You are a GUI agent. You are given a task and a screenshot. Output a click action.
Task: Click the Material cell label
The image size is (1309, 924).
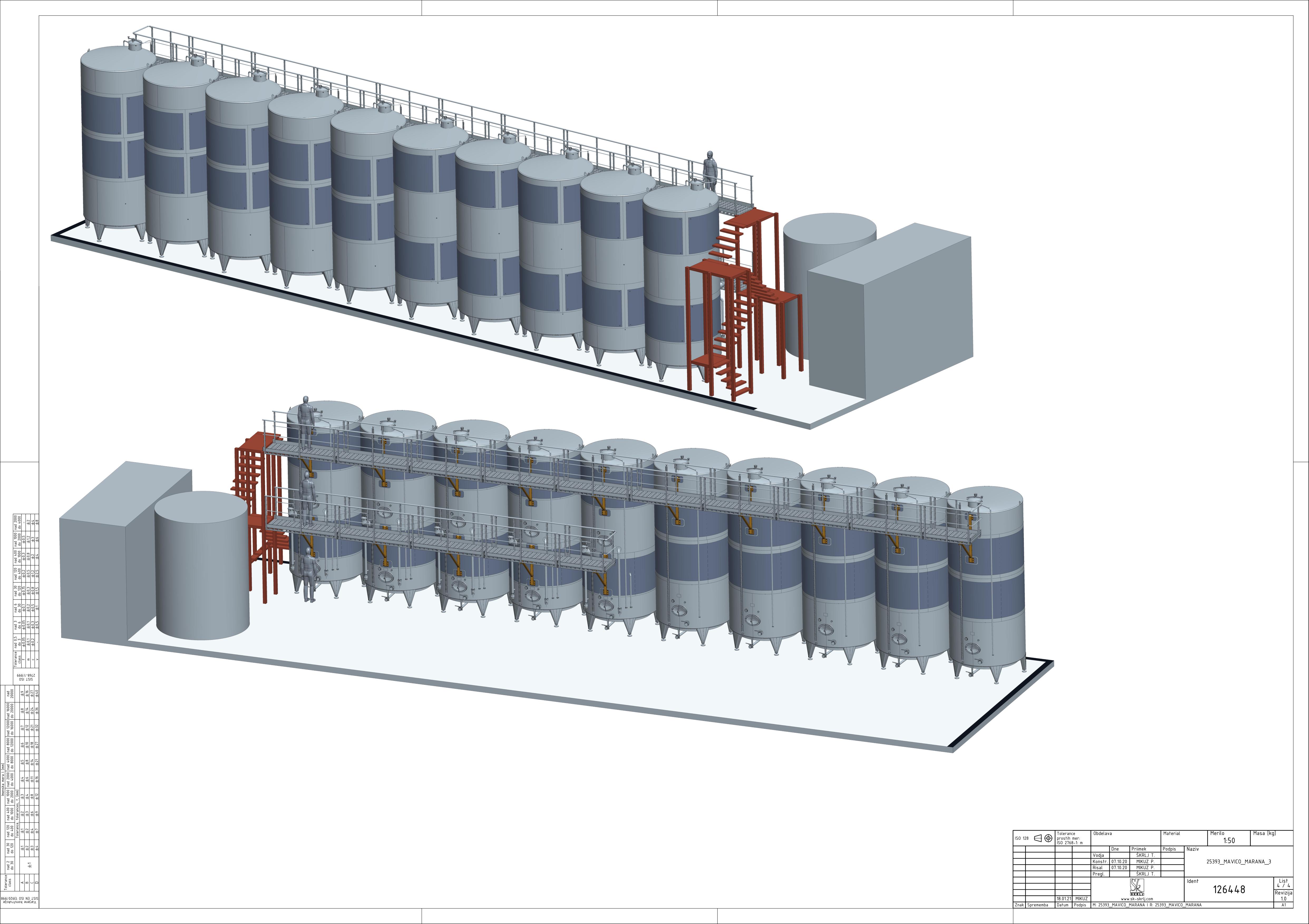(1172, 833)
